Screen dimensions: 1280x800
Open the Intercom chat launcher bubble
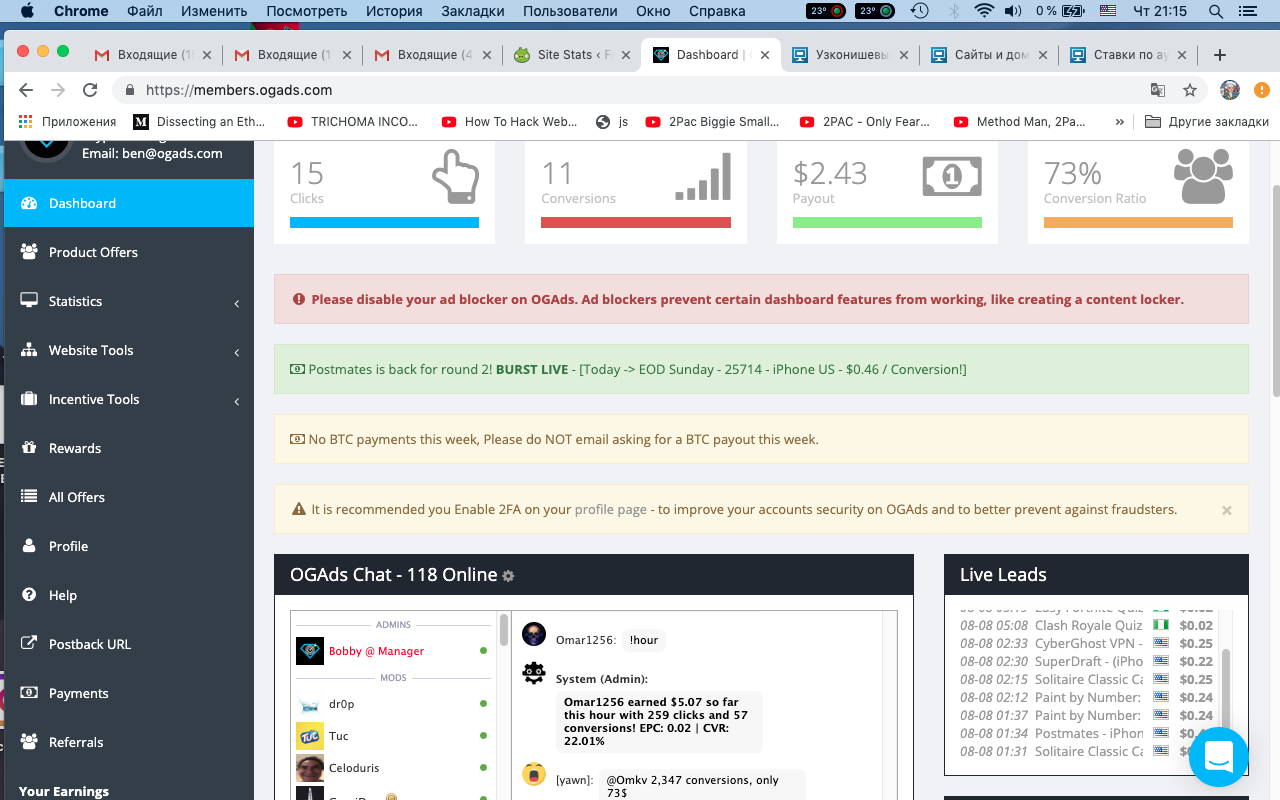(1219, 757)
